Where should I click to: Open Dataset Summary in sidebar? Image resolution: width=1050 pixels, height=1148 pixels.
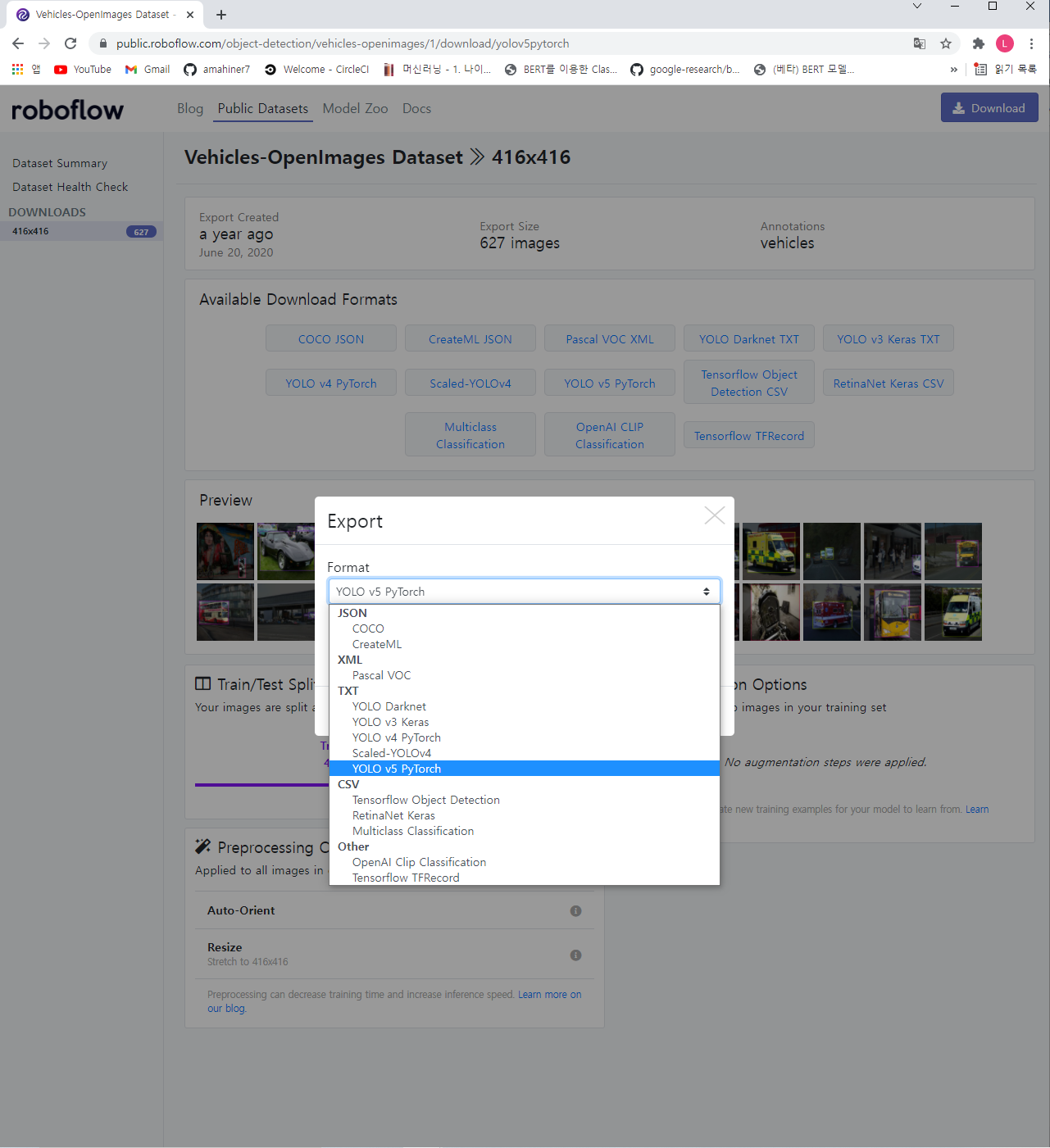click(x=60, y=163)
